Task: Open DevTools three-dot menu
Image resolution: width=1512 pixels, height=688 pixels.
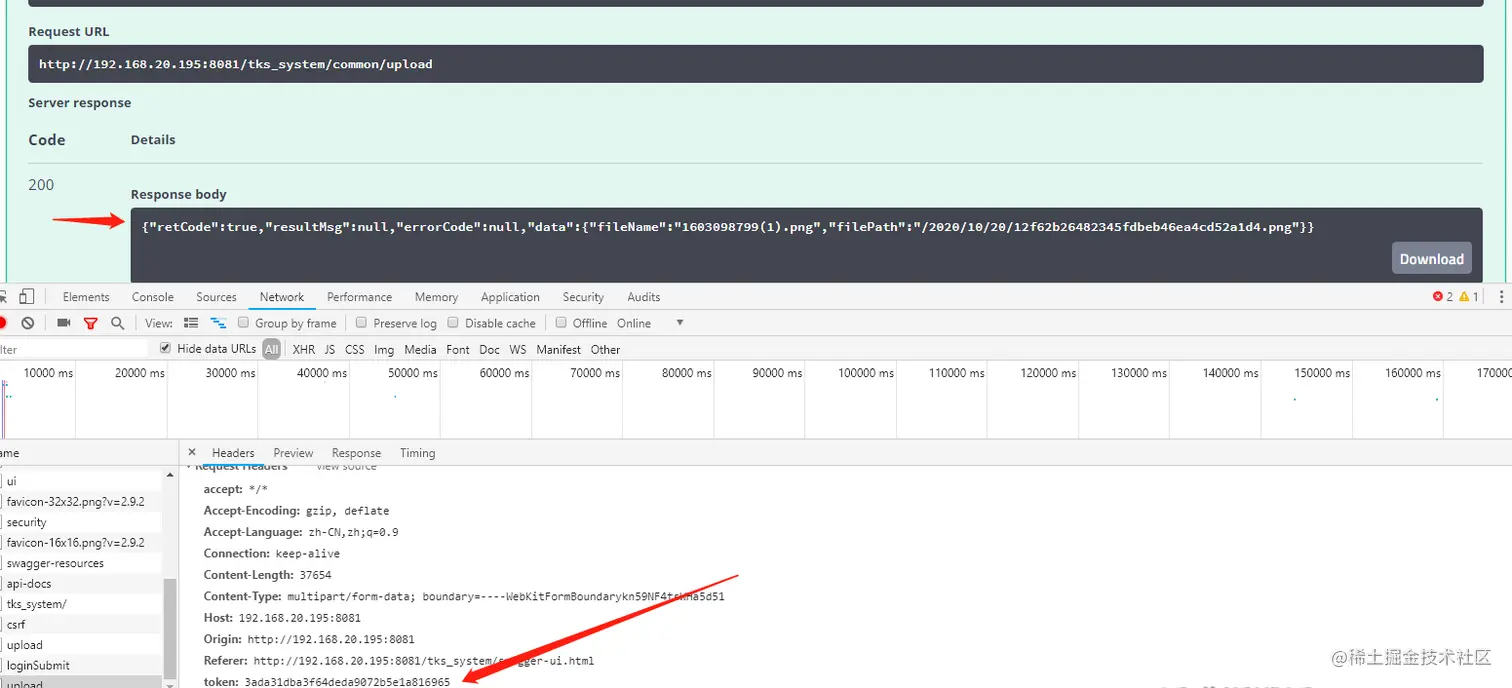Action: click(x=1501, y=297)
